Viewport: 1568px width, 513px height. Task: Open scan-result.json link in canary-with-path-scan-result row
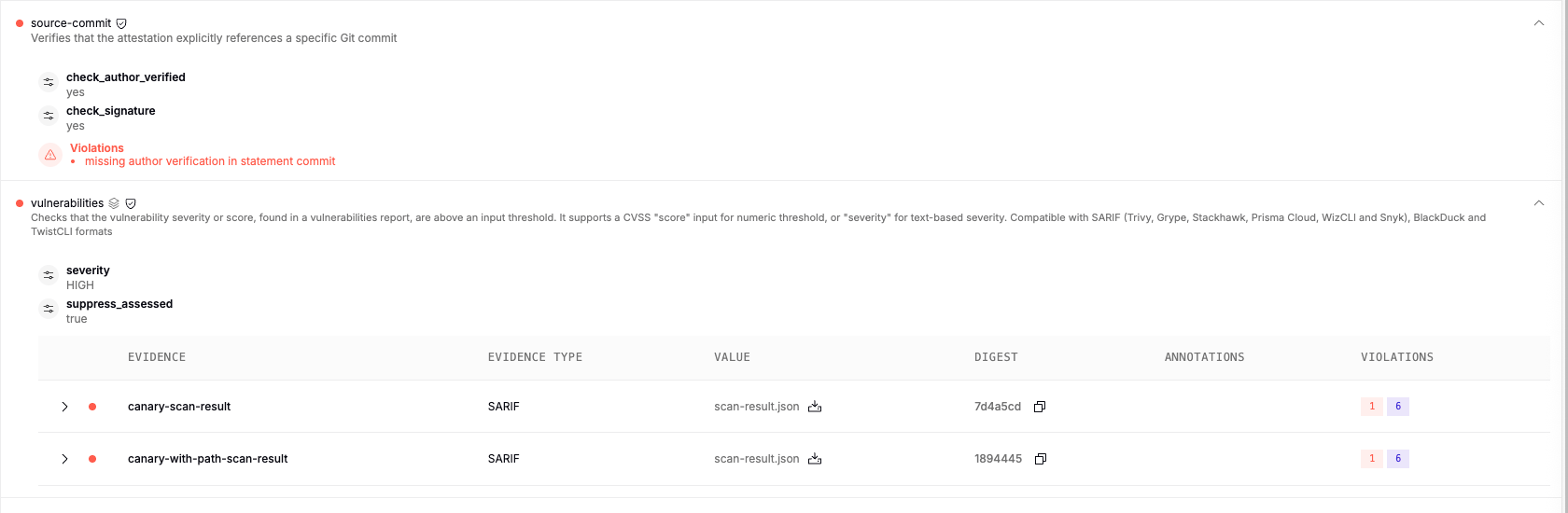click(x=757, y=459)
